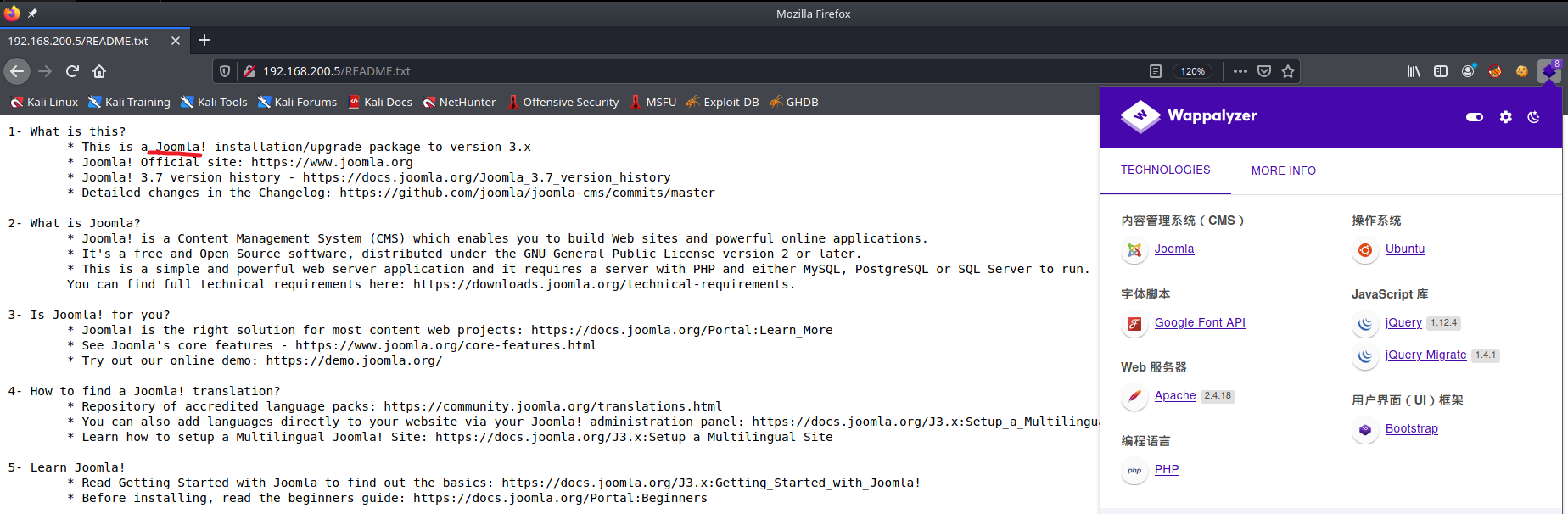Open the Offensive Security bookmark
The height and width of the screenshot is (514, 1568).
click(x=563, y=102)
